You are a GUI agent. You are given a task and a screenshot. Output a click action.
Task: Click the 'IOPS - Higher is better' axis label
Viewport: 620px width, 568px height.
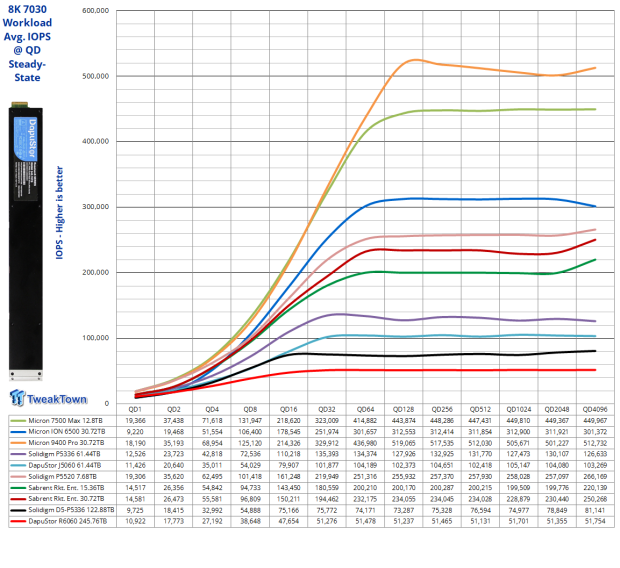pos(59,213)
